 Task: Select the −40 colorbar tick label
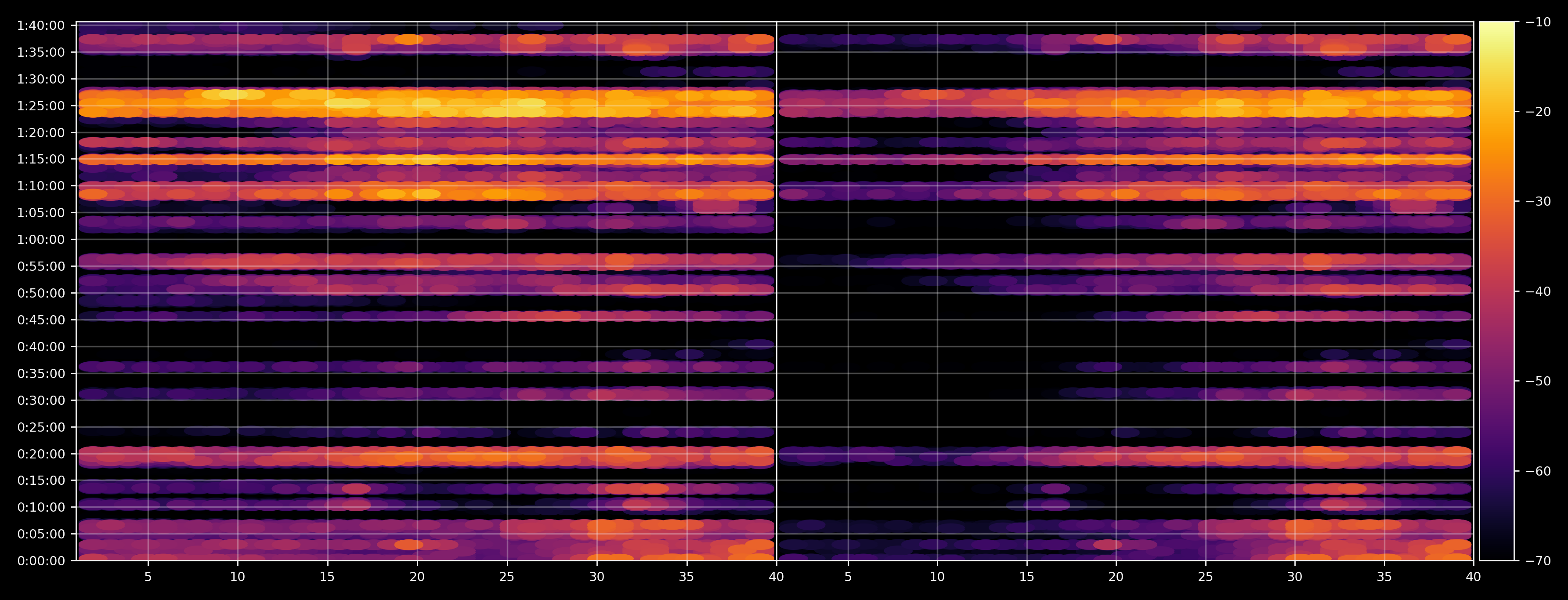(x=1538, y=291)
